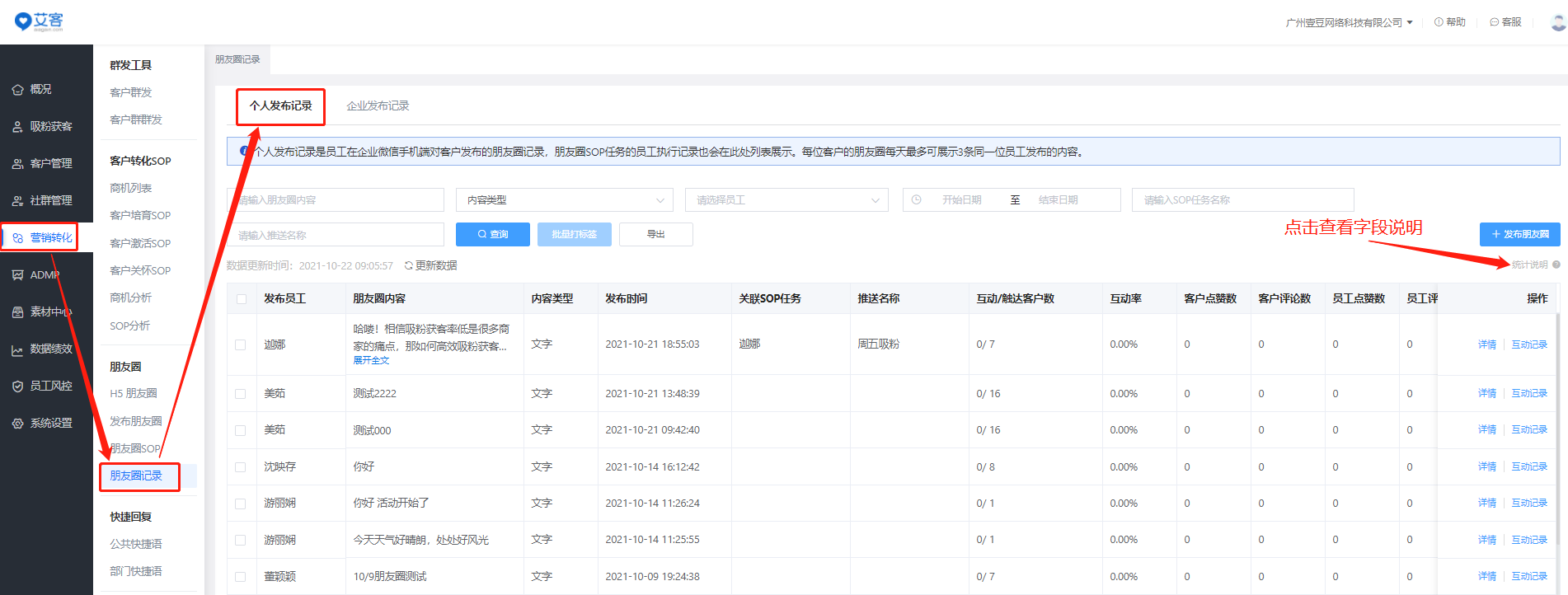This screenshot has width=1568, height=595.
Task: Expand the 内容类型 dropdown
Action: pos(565,200)
